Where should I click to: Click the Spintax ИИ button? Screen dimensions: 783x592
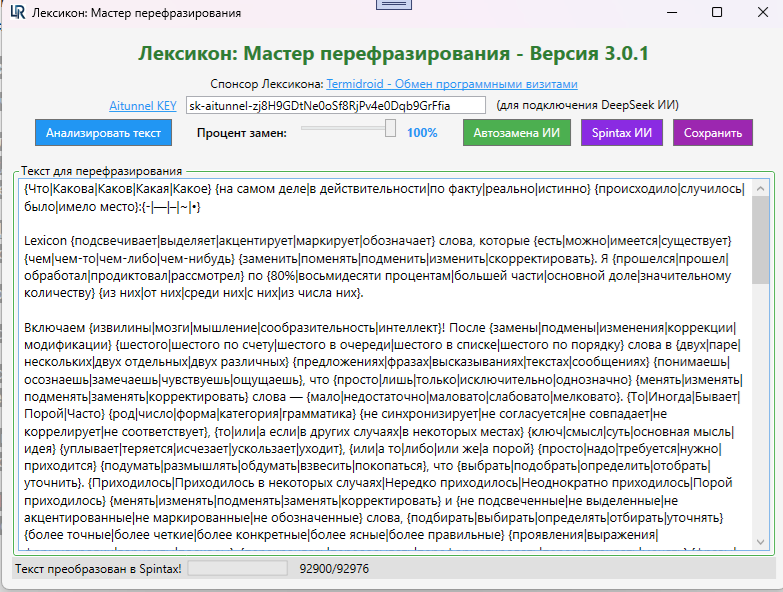pos(622,133)
